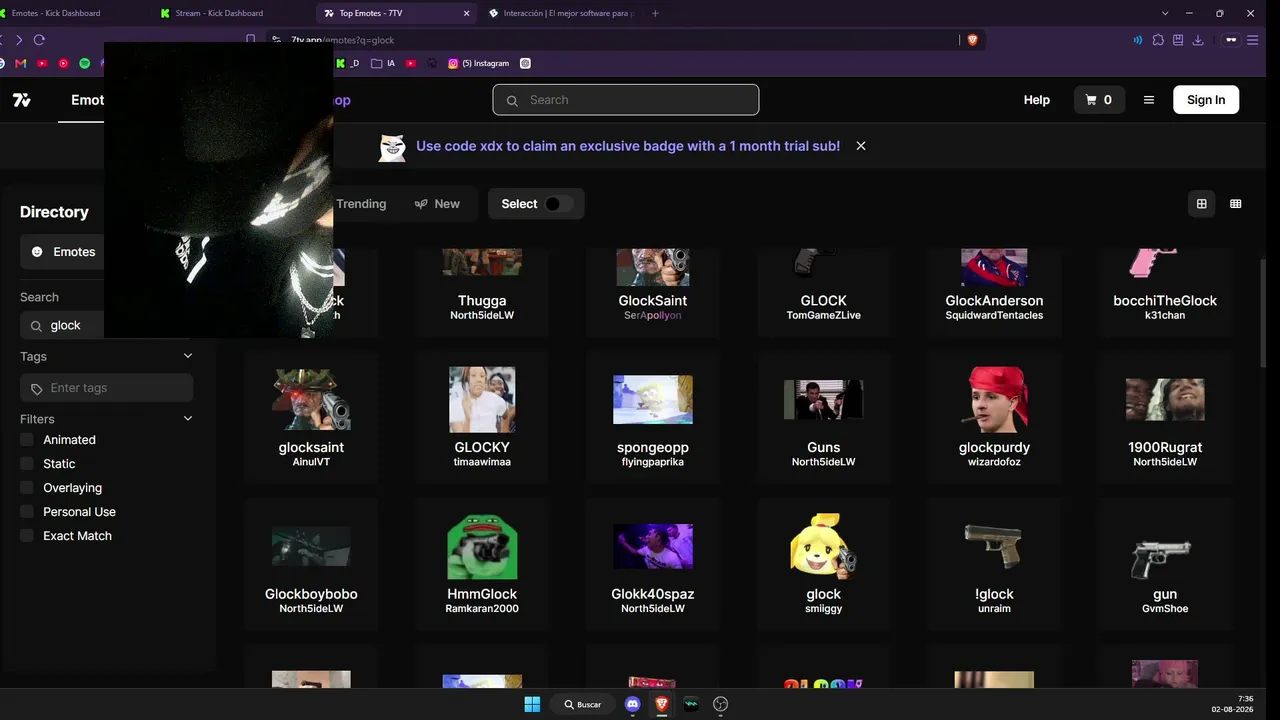This screenshot has height=720, width=1280.
Task: Open the glock emote by smiiggy
Action: pos(824,547)
